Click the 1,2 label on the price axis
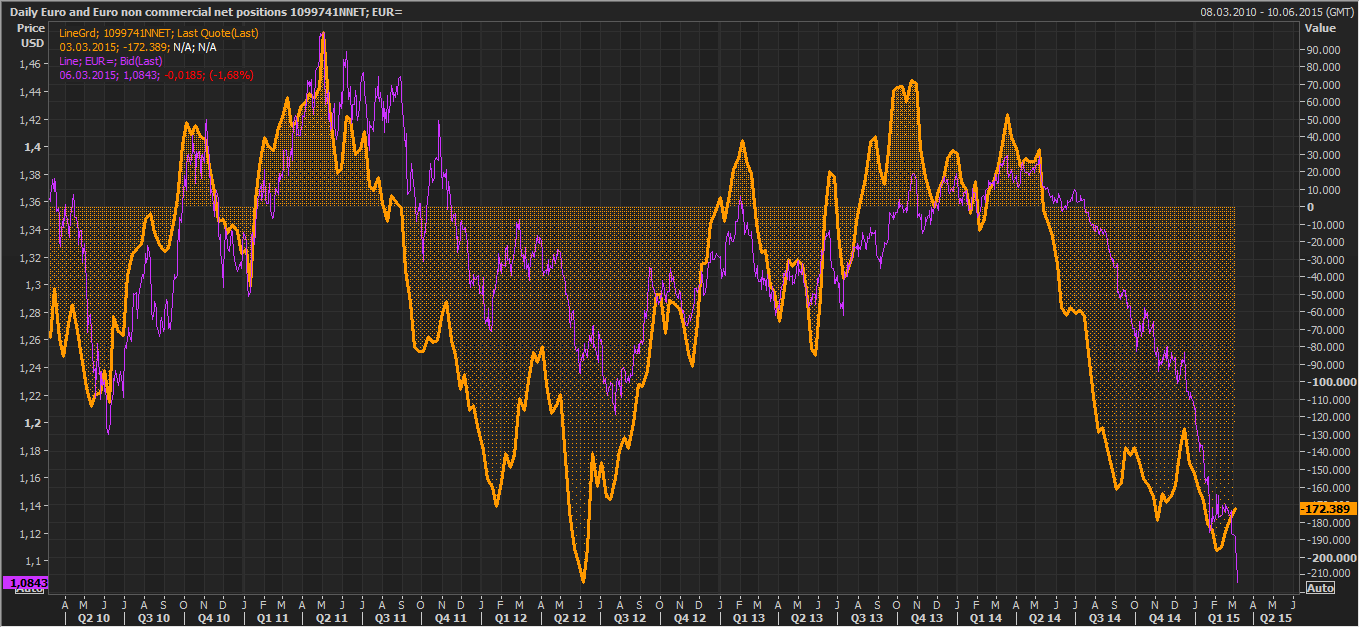The width and height of the screenshot is (1360, 628). click(x=35, y=423)
